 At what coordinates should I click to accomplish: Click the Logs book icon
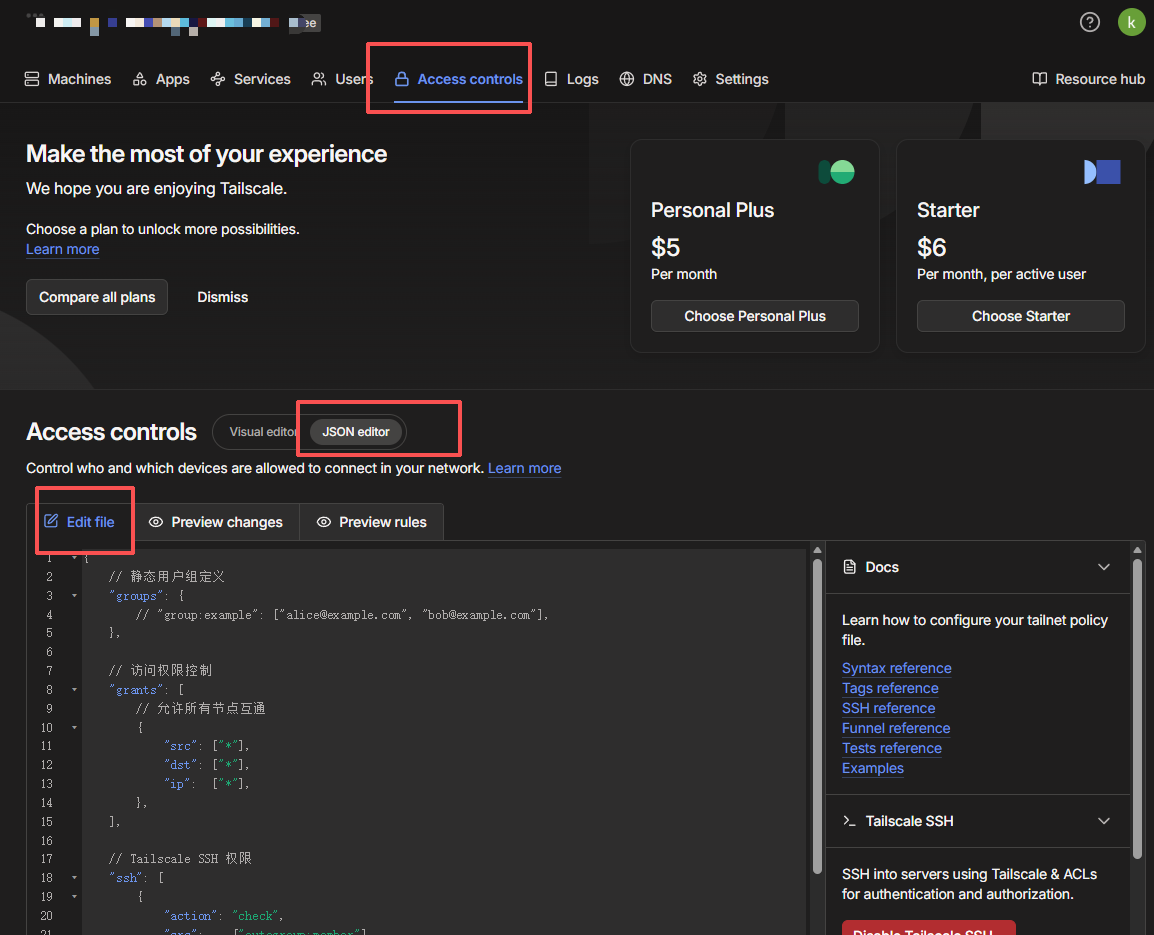click(x=551, y=79)
